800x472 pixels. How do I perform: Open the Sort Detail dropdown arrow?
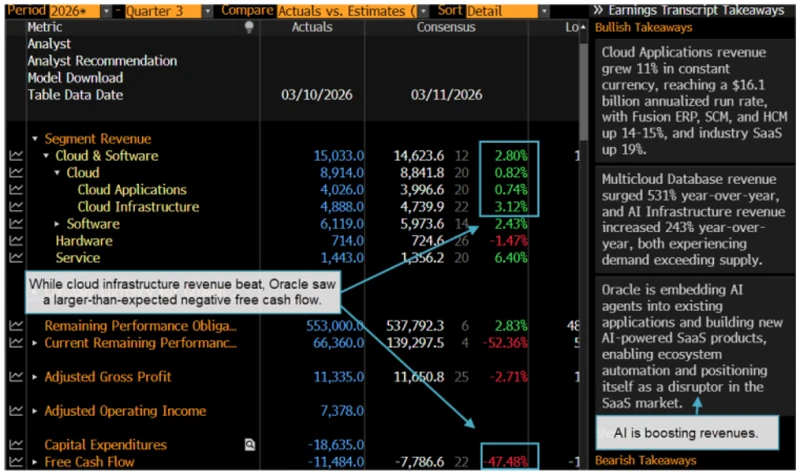click(544, 11)
